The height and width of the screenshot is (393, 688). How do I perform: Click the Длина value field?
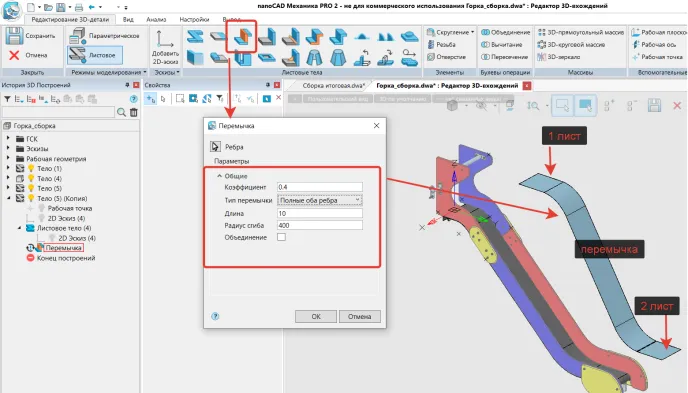click(x=319, y=213)
